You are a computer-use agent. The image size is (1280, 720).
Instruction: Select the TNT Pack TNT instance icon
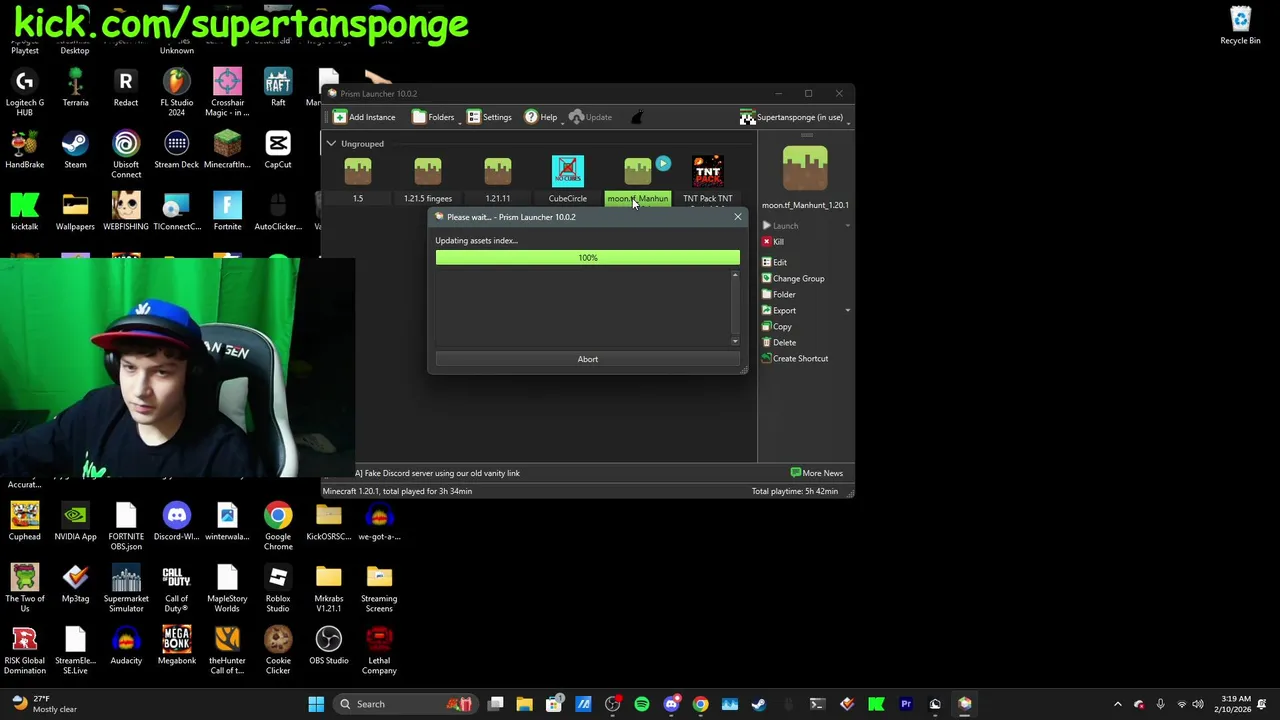[708, 171]
